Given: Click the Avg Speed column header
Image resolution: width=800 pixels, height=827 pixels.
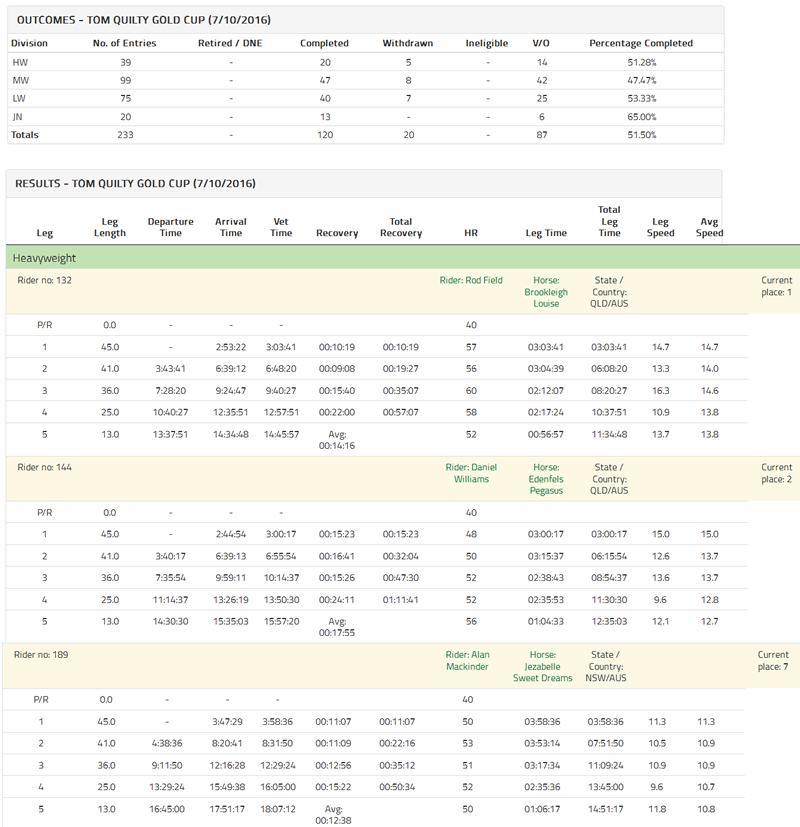Looking at the screenshot, I should pyautogui.click(x=709, y=227).
